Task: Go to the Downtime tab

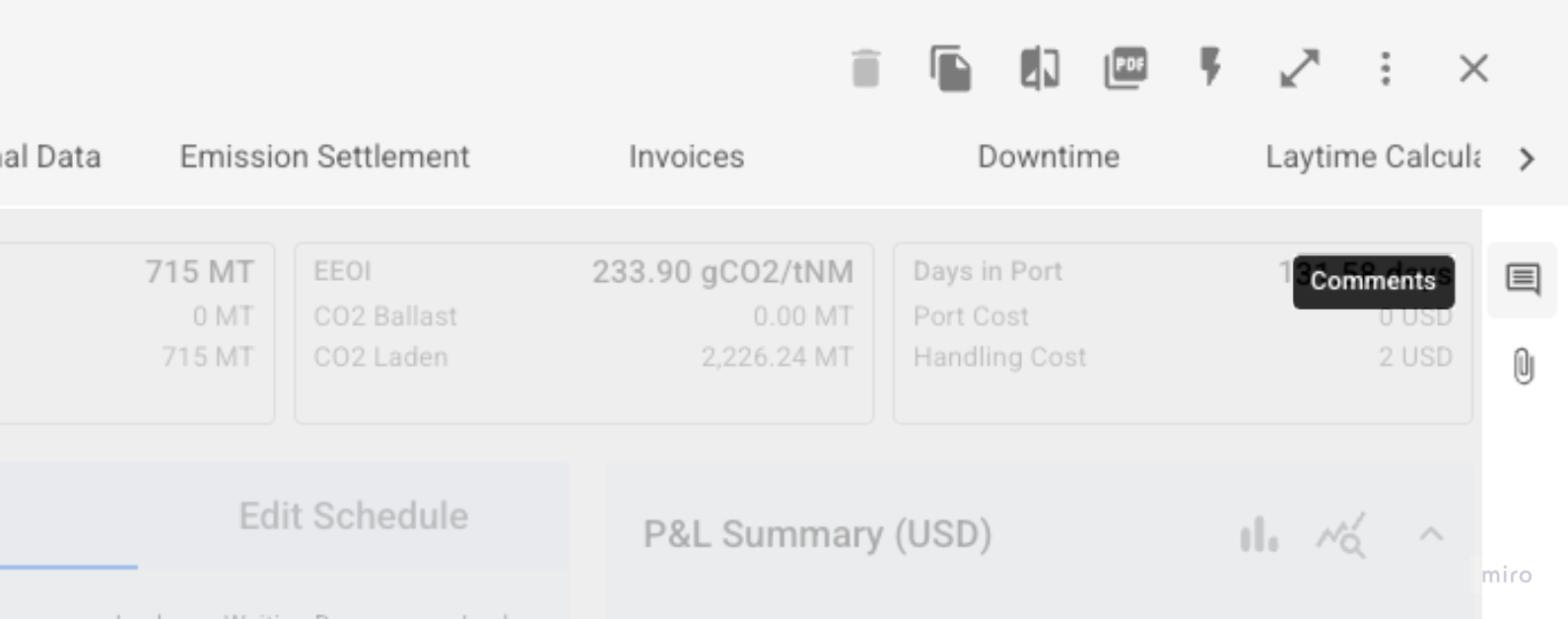Action: [x=1048, y=157]
